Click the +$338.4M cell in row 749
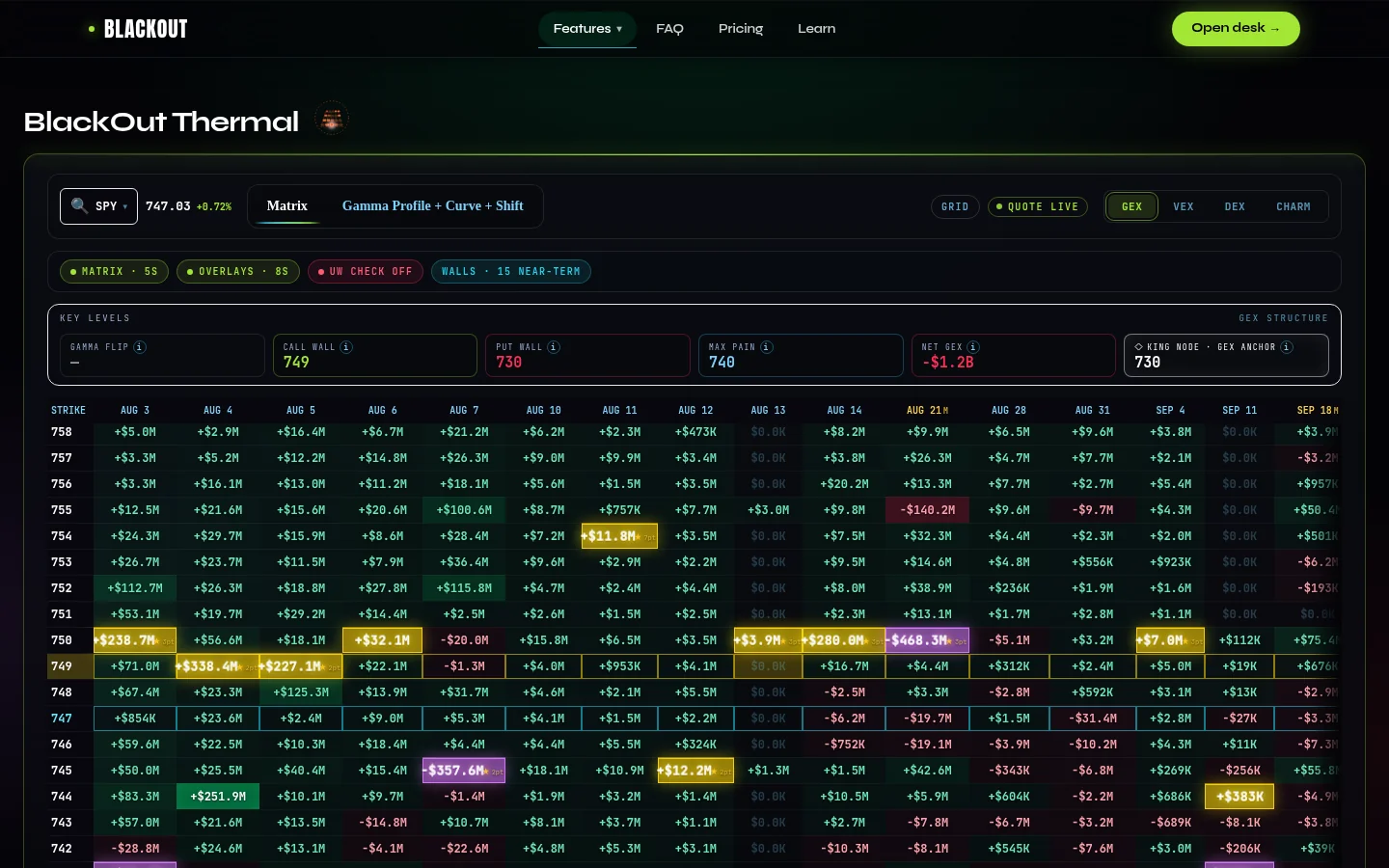 point(218,666)
